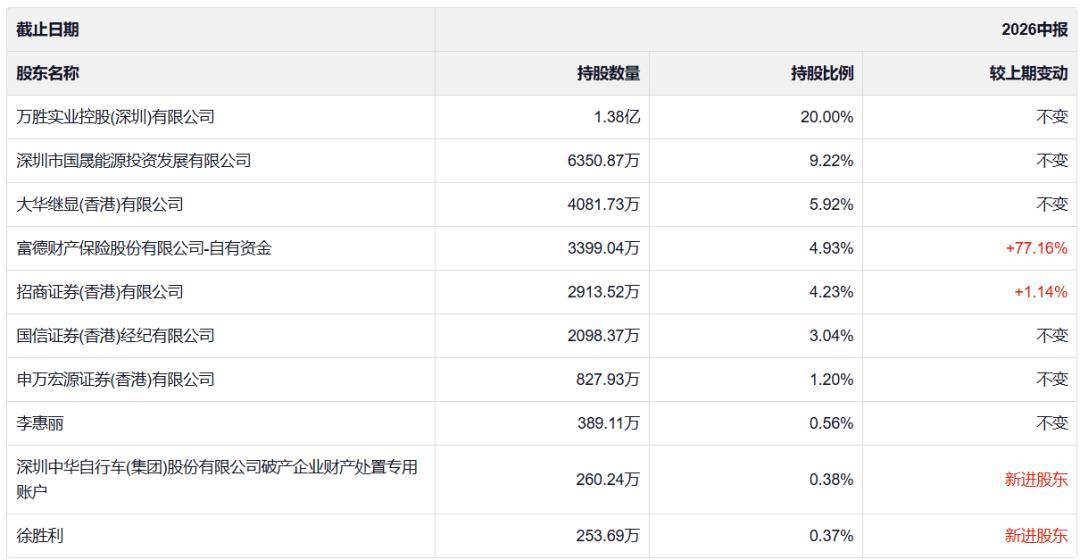The height and width of the screenshot is (560, 1080).
Task: Click the 20.00% holding ratio
Action: pos(827,117)
